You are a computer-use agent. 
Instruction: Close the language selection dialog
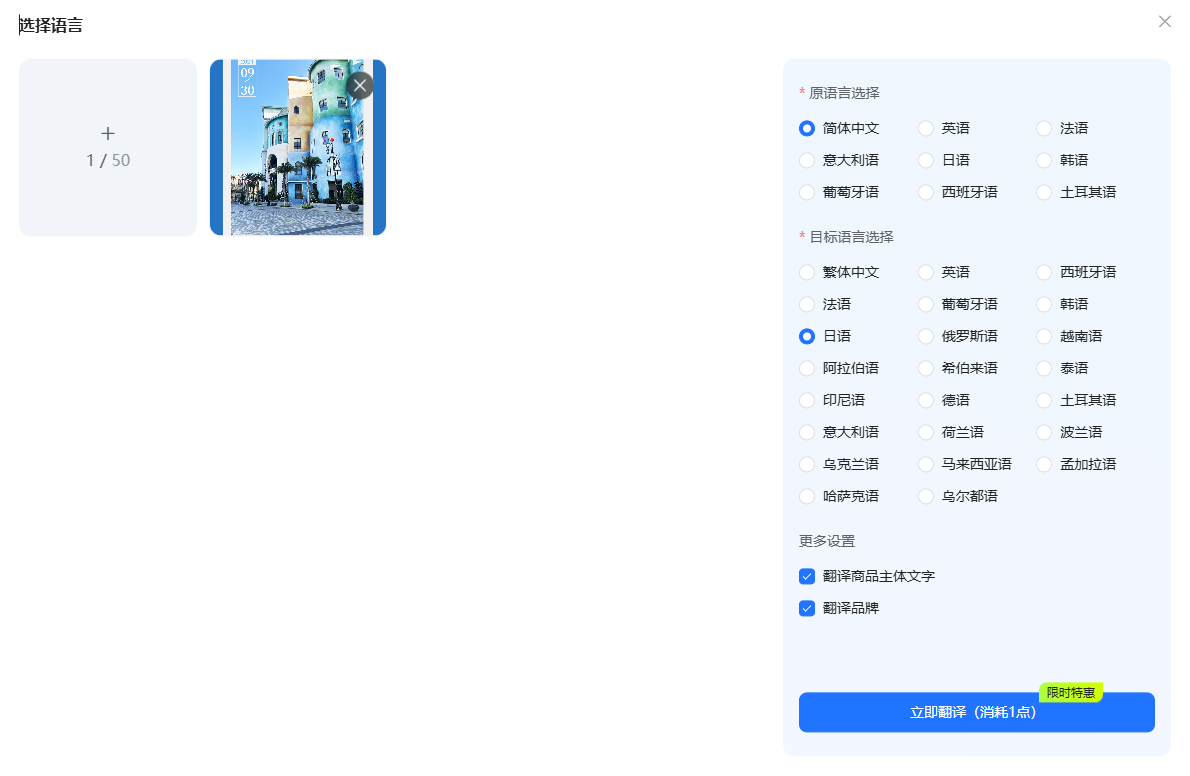1164,22
